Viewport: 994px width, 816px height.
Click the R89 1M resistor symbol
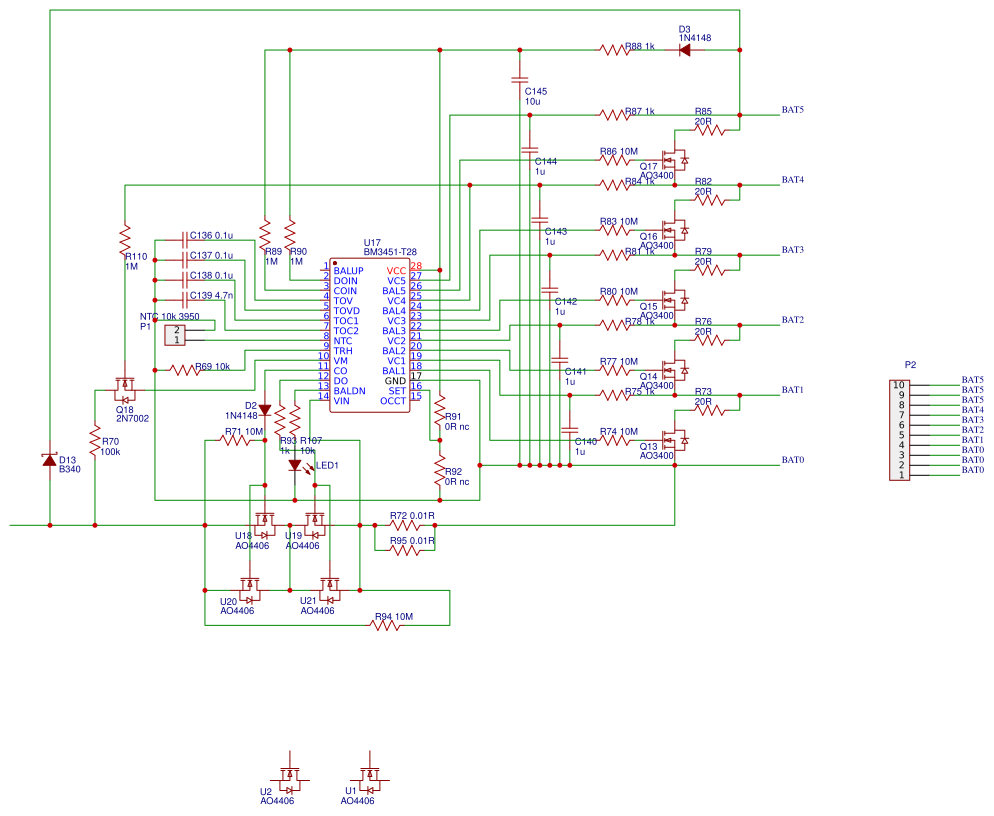click(265, 235)
